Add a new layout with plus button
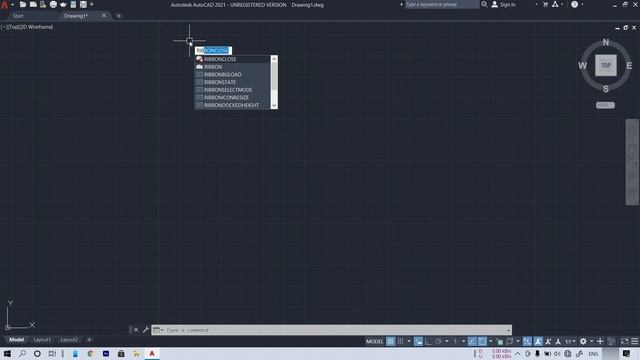Screen dimensions: 640x360 [x=89, y=340]
